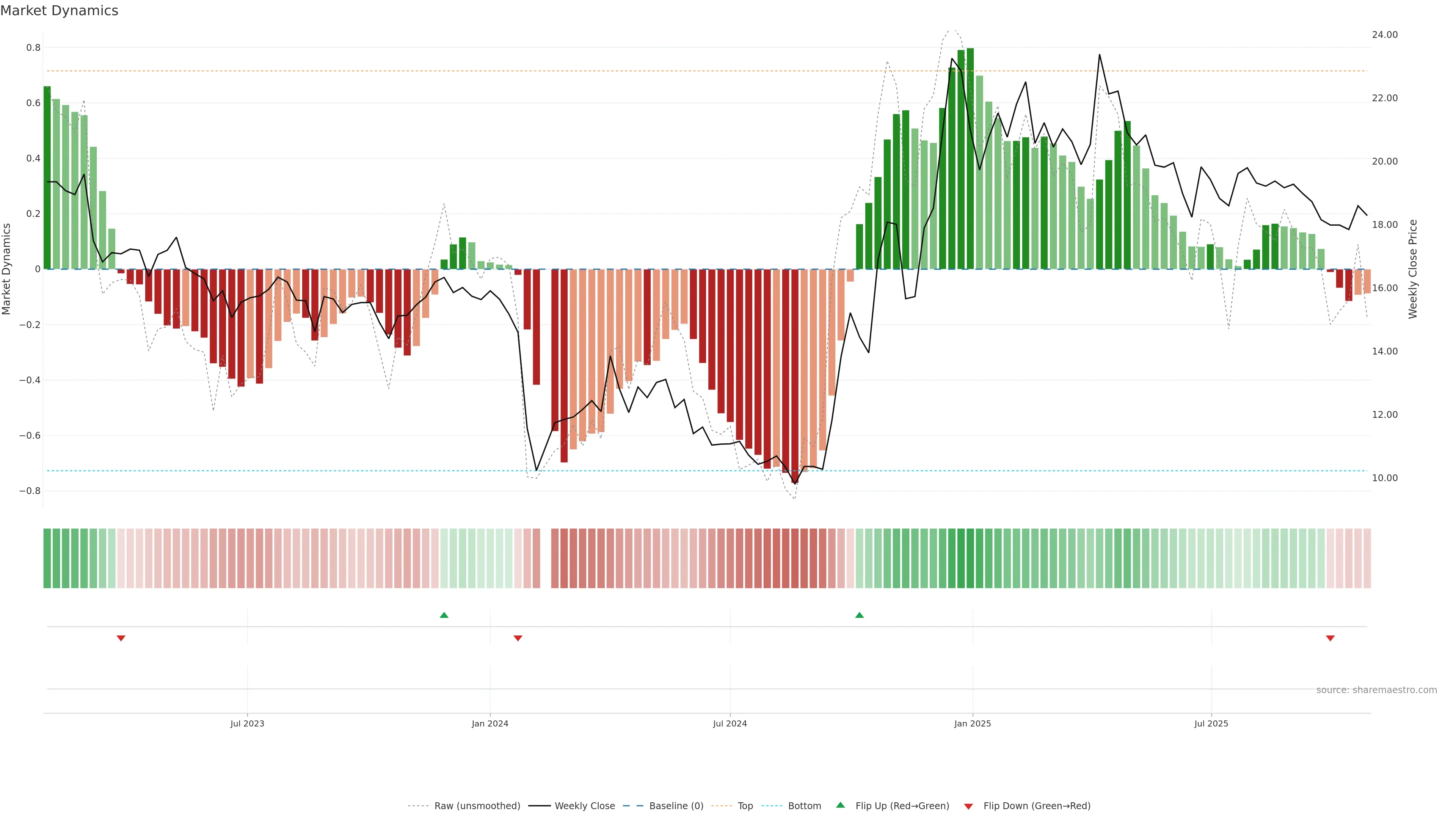Click the Jan 2025 axis label
The width and height of the screenshot is (1456, 819).
point(972,723)
